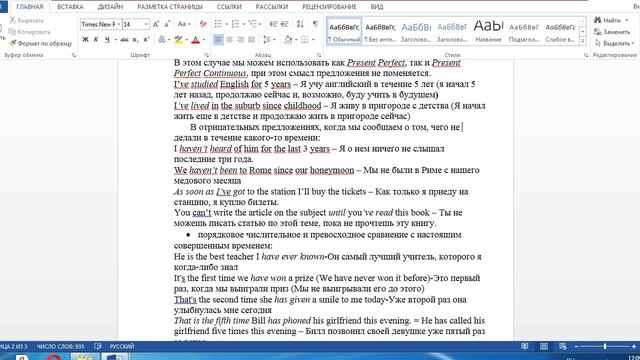Click РУССКИЙ language indicator
Screen dimensions: 640x360
tap(122, 346)
